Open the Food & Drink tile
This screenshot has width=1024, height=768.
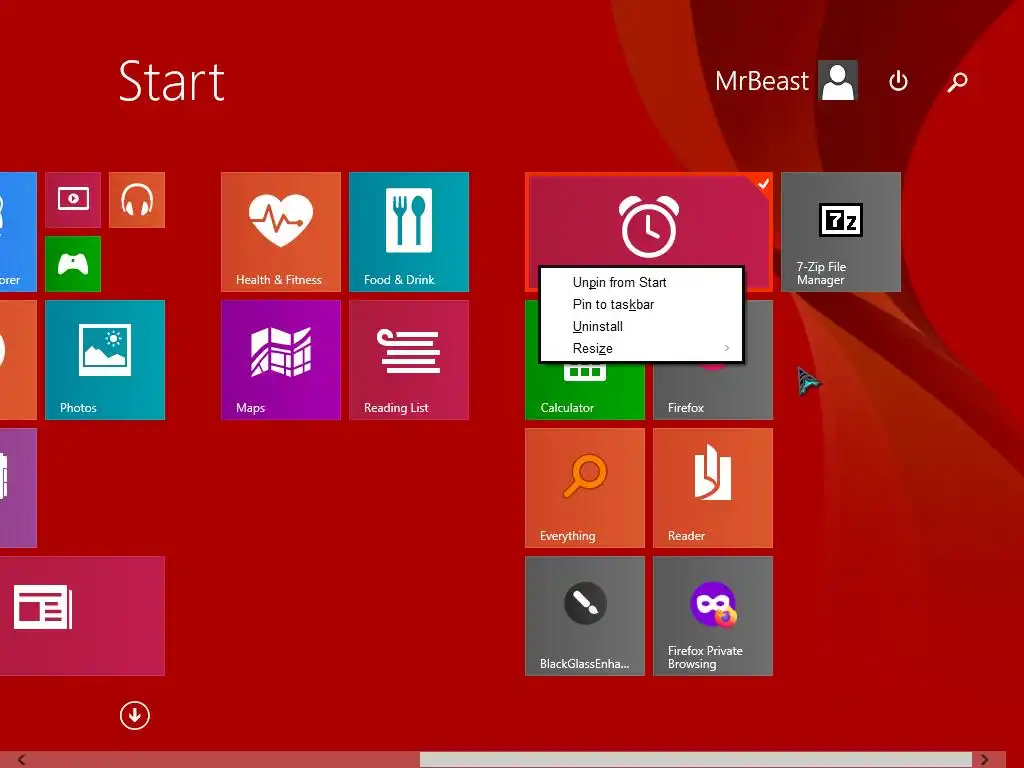click(x=409, y=232)
